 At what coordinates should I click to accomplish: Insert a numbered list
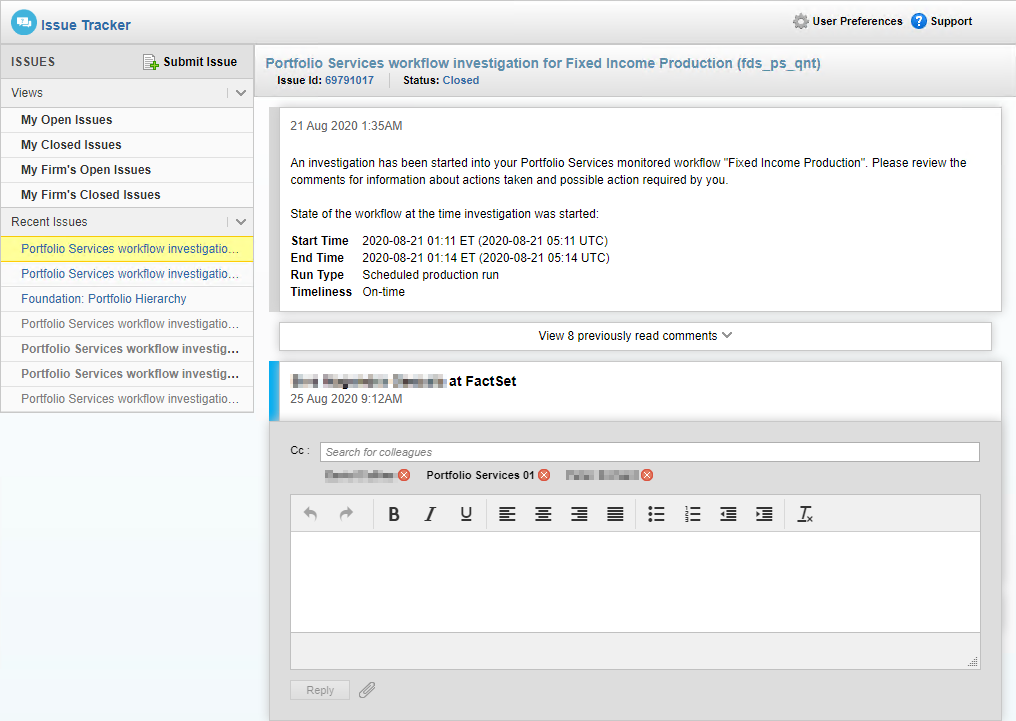point(692,514)
